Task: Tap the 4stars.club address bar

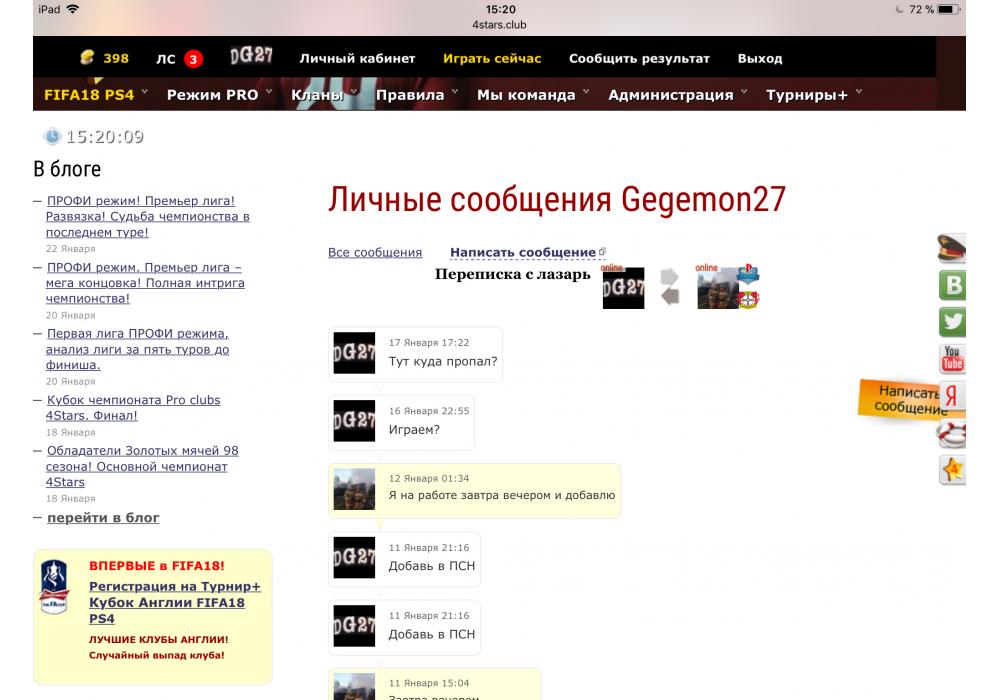Action: point(499,25)
